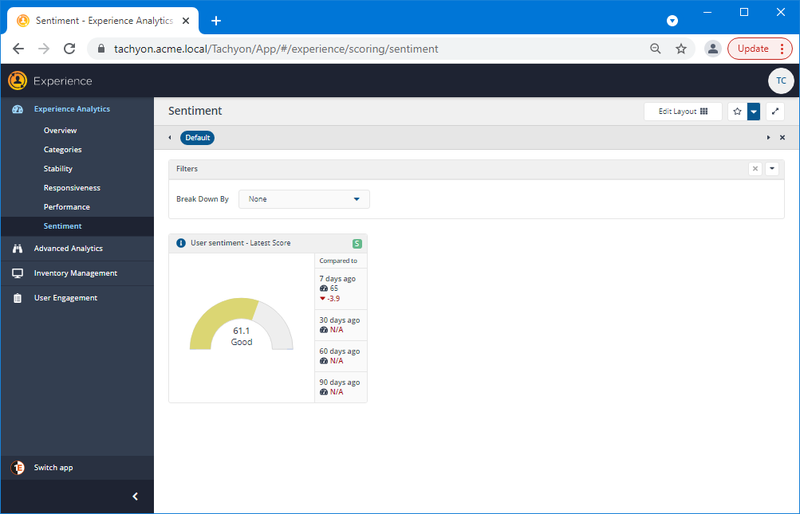Close the Sentiment browser tab
Viewport: 800px width, 514px height.
pos(186,20)
